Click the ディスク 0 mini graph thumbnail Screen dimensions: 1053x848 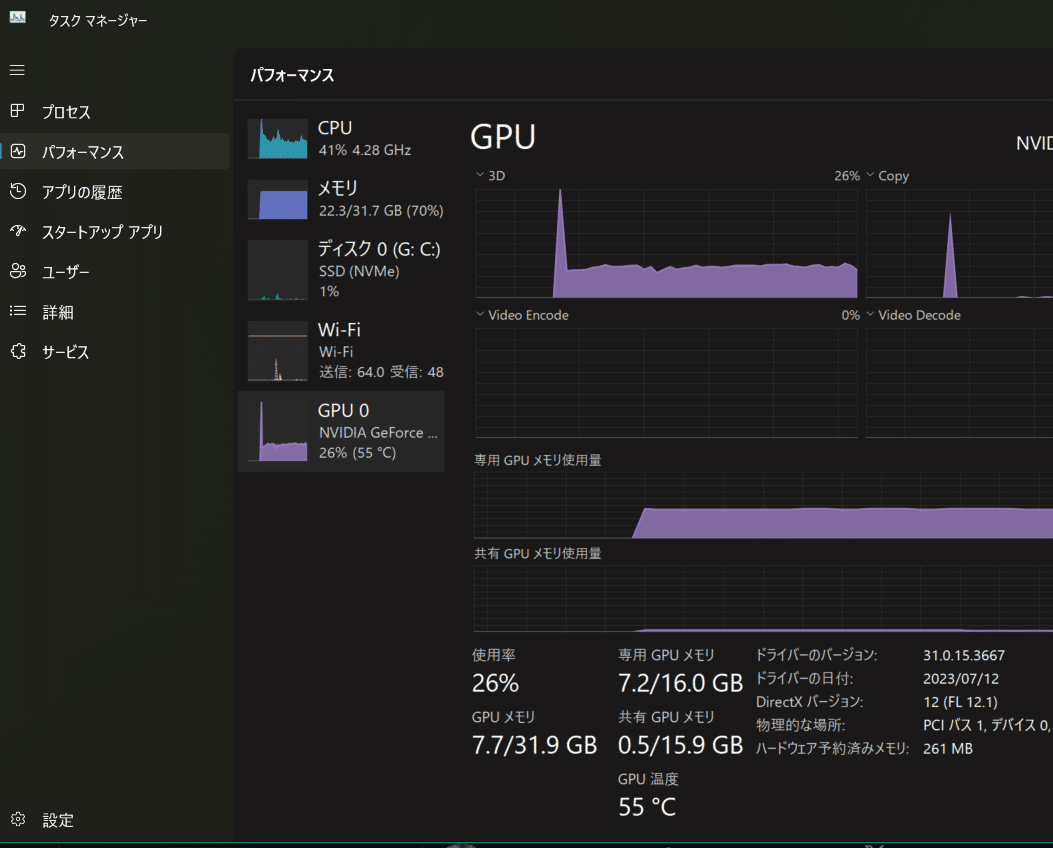click(277, 270)
